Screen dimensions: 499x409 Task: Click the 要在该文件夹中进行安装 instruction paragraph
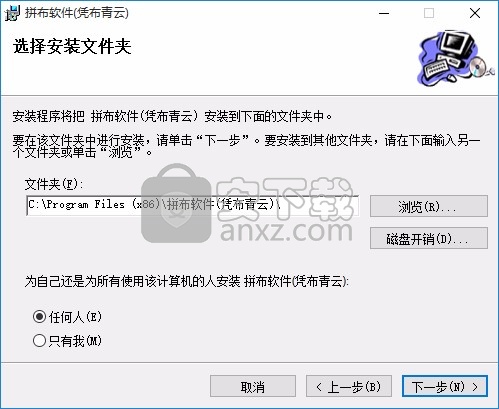click(x=246, y=146)
